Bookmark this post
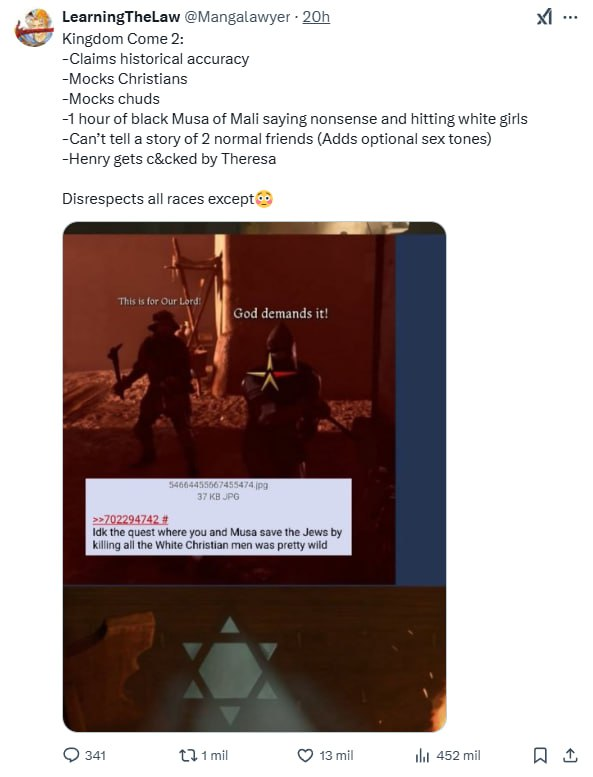Screen dimensions: 593x777 click(539, 755)
